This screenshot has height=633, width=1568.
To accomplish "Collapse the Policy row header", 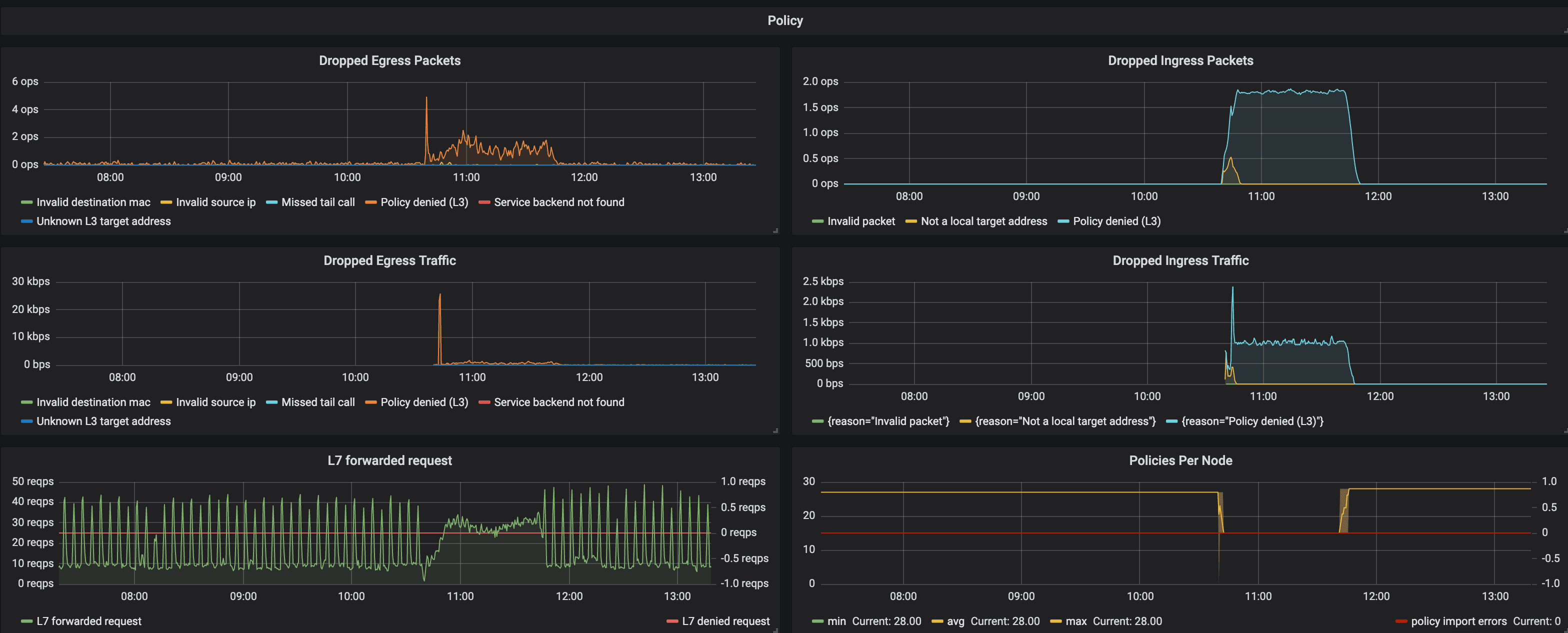I will tap(784, 20).
